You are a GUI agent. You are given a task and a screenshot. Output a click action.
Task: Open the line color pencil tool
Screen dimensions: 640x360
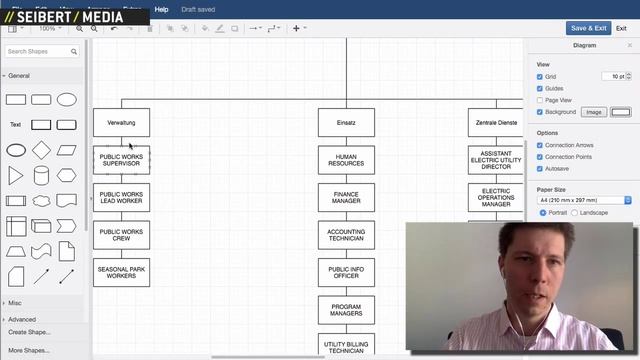click(220, 29)
